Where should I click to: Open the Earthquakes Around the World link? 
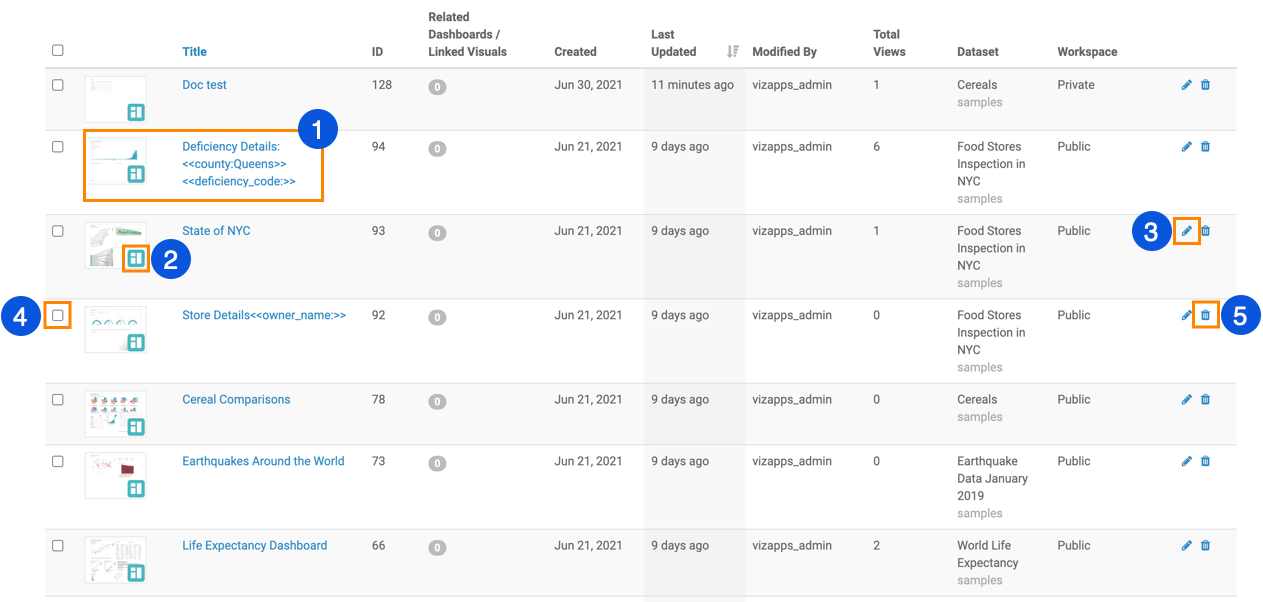[x=263, y=461]
